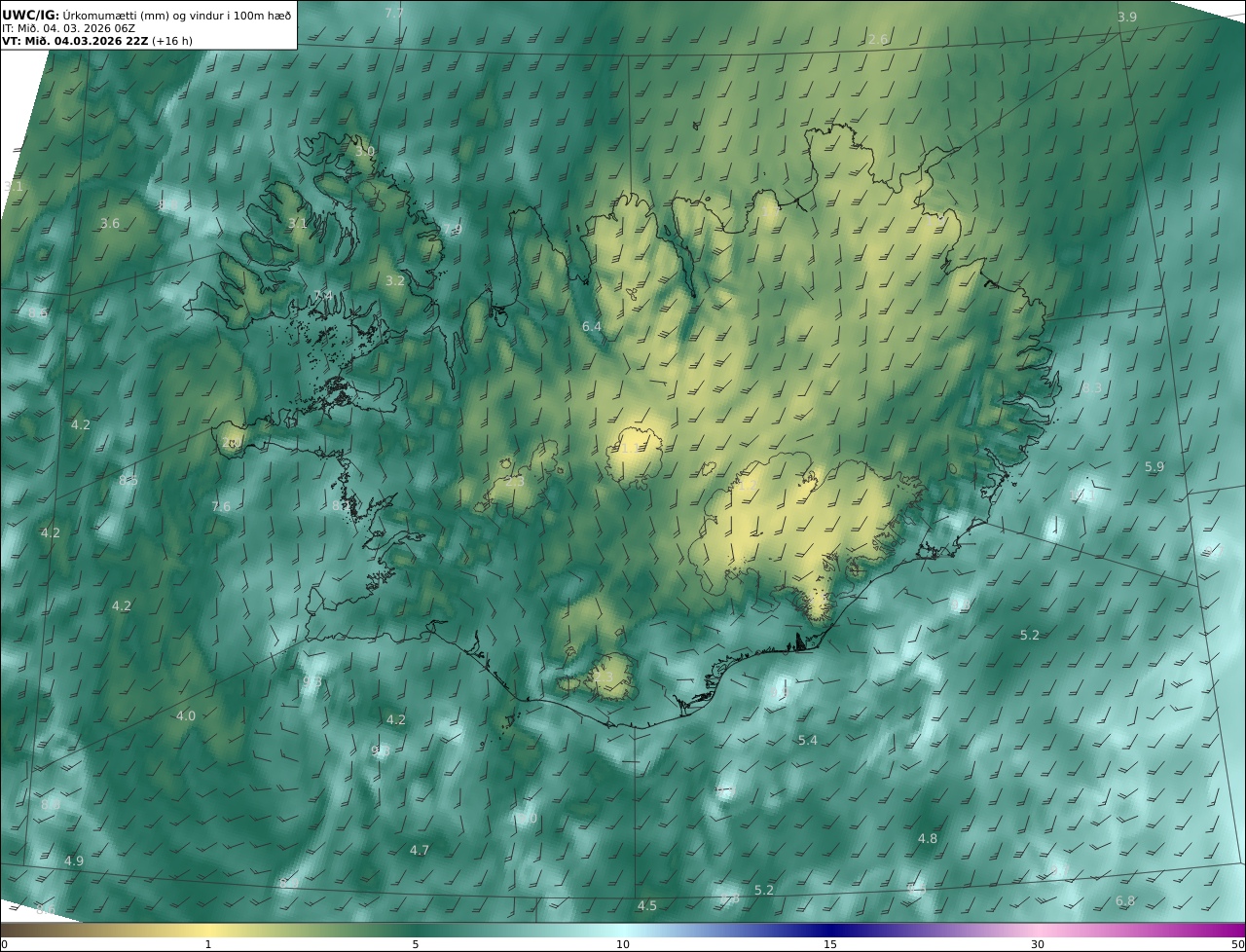
Task: Click the colorbar tick label '50'
Action: (x=1238, y=944)
